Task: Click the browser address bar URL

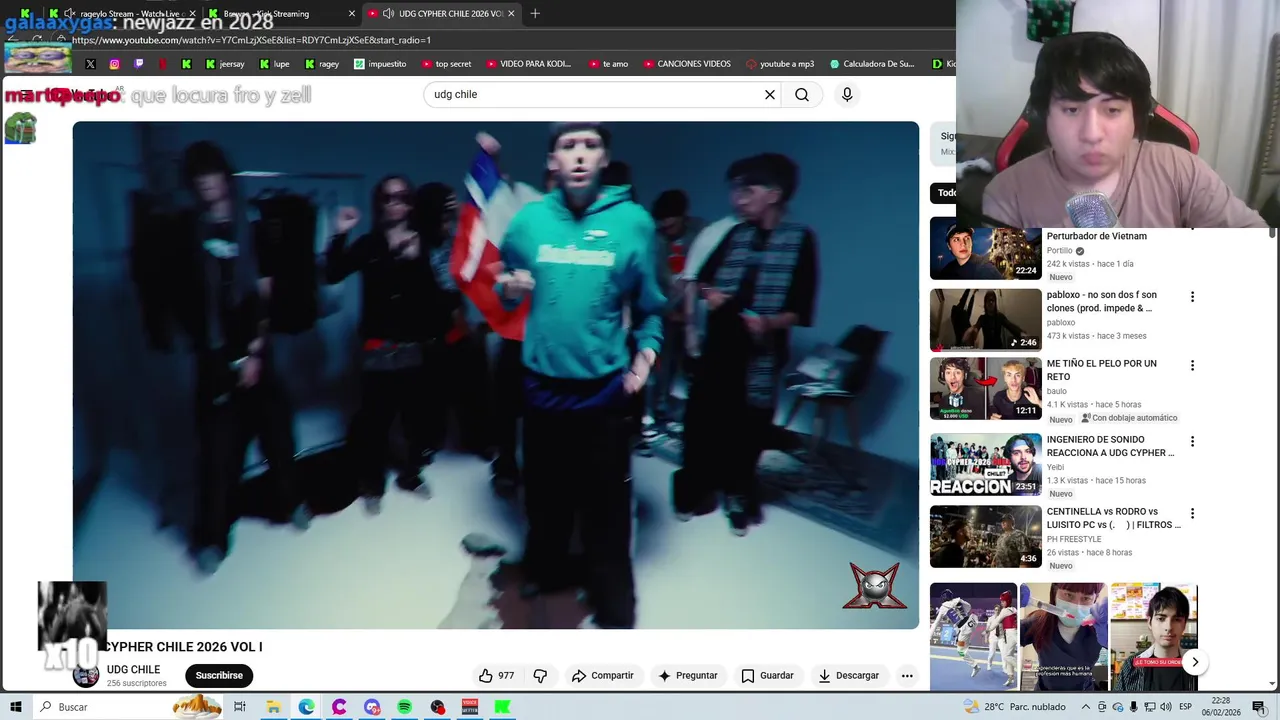Action: click(251, 40)
